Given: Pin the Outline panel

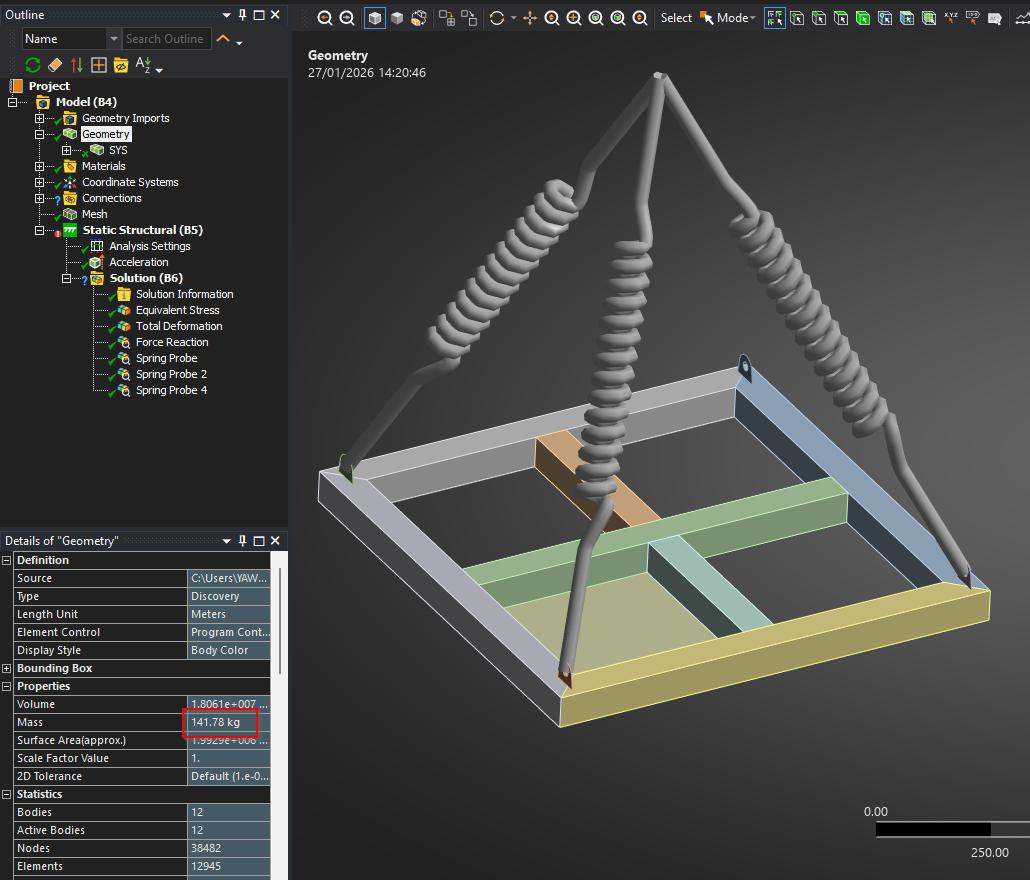Looking at the screenshot, I should click(x=242, y=15).
